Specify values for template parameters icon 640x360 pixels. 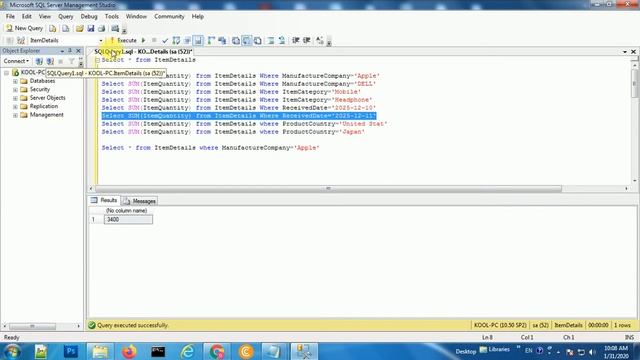[x=320, y=40]
